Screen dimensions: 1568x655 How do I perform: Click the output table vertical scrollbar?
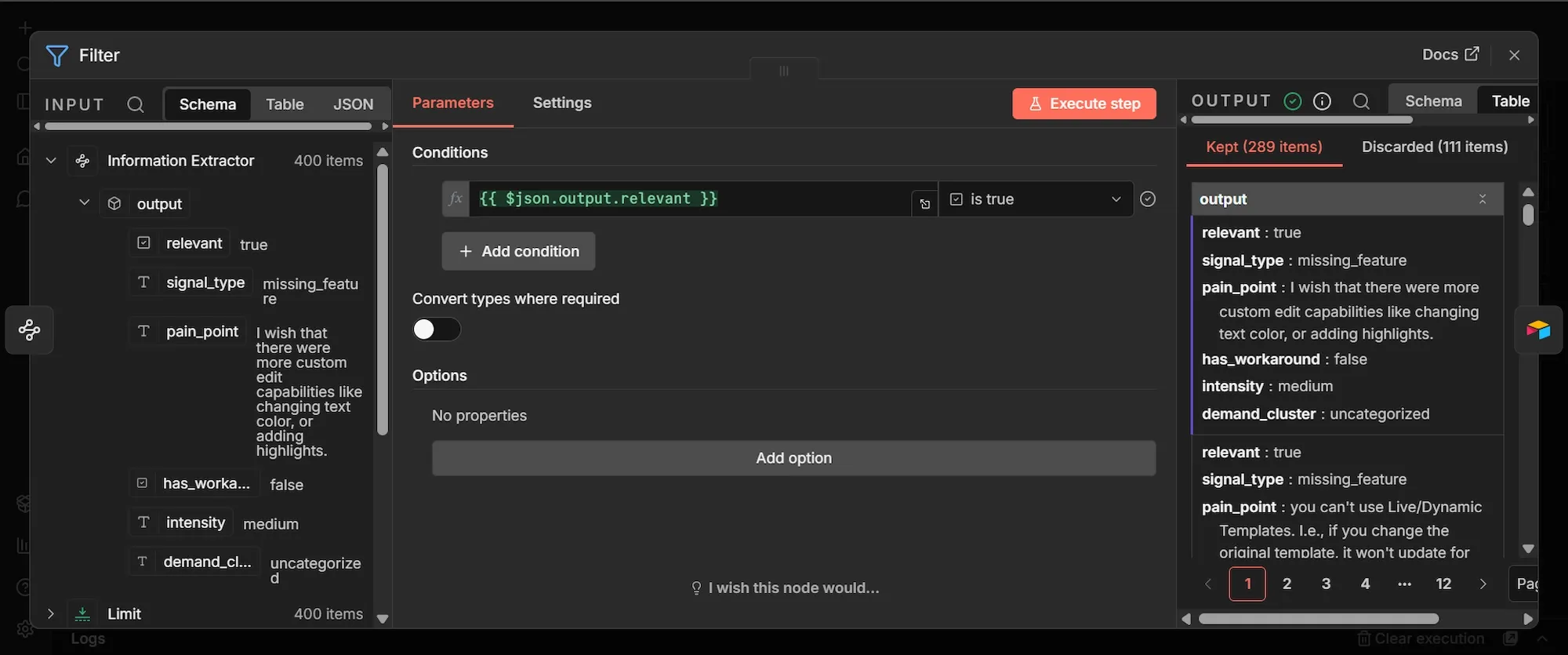1528,215
